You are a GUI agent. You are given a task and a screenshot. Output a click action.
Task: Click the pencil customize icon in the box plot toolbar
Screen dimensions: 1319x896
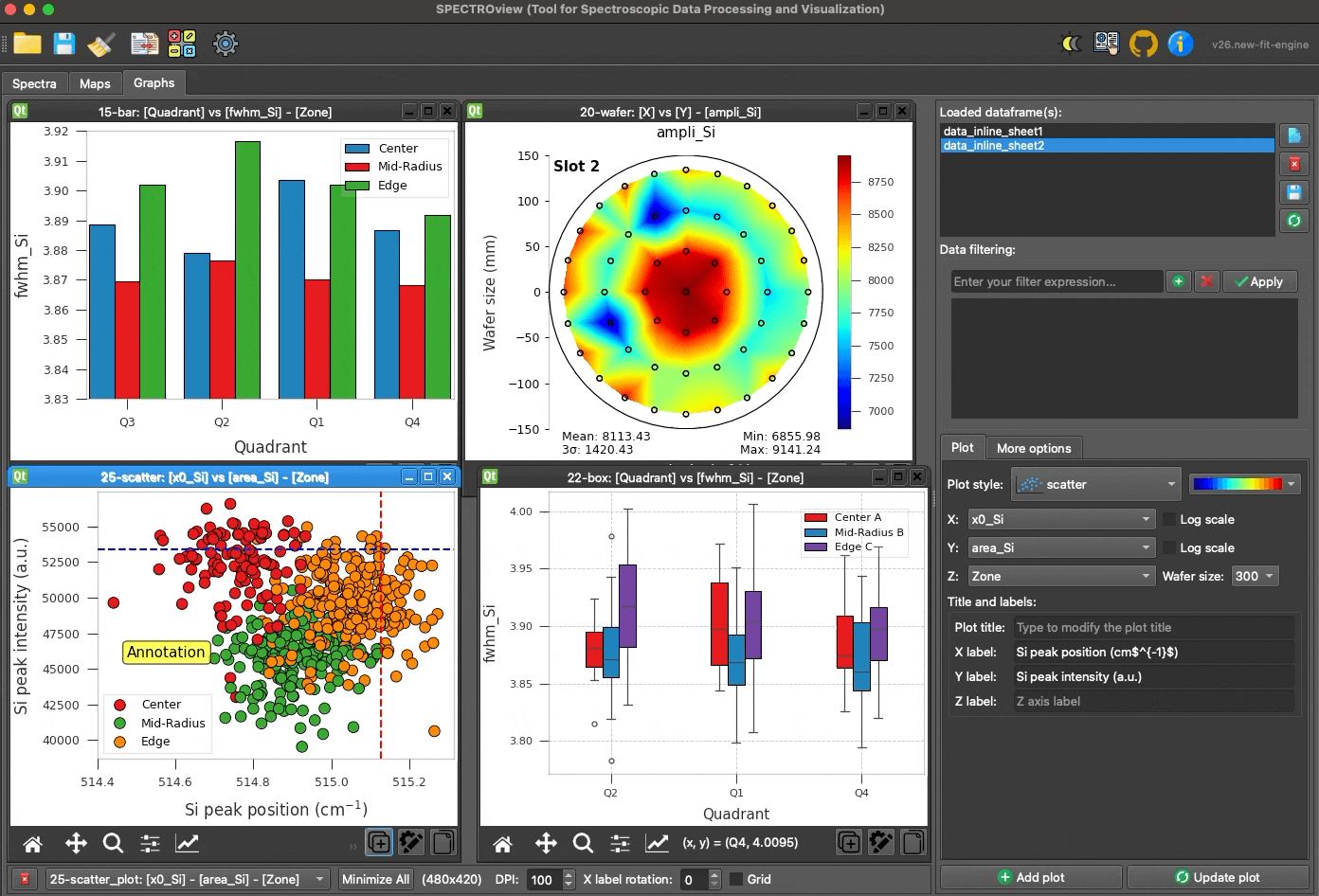(x=881, y=842)
